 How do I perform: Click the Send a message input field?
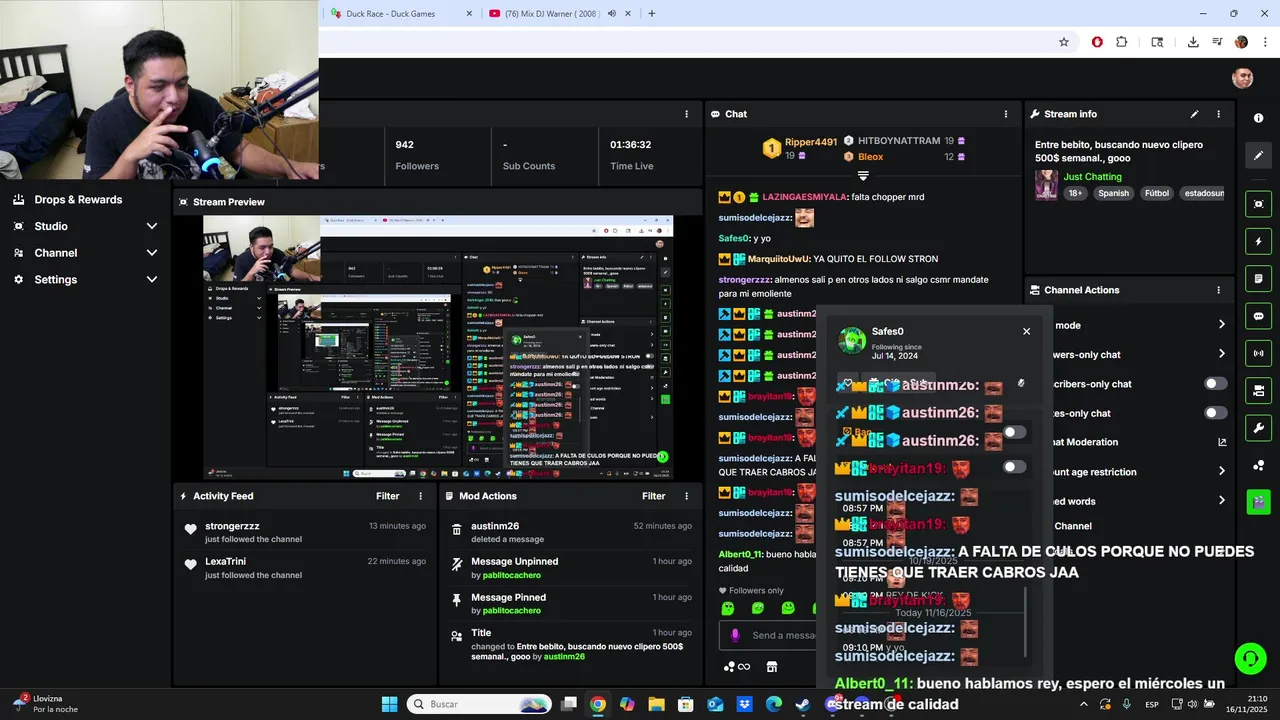pos(768,635)
